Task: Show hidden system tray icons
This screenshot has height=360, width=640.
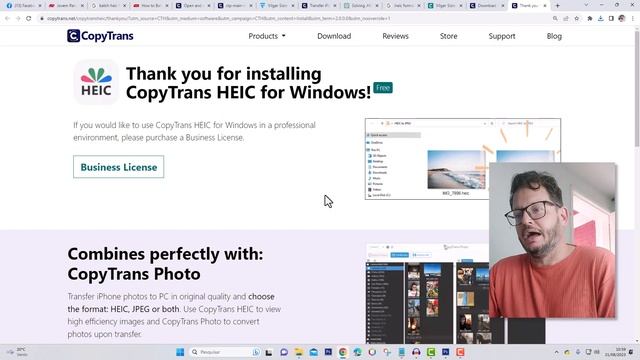Action: coord(556,352)
